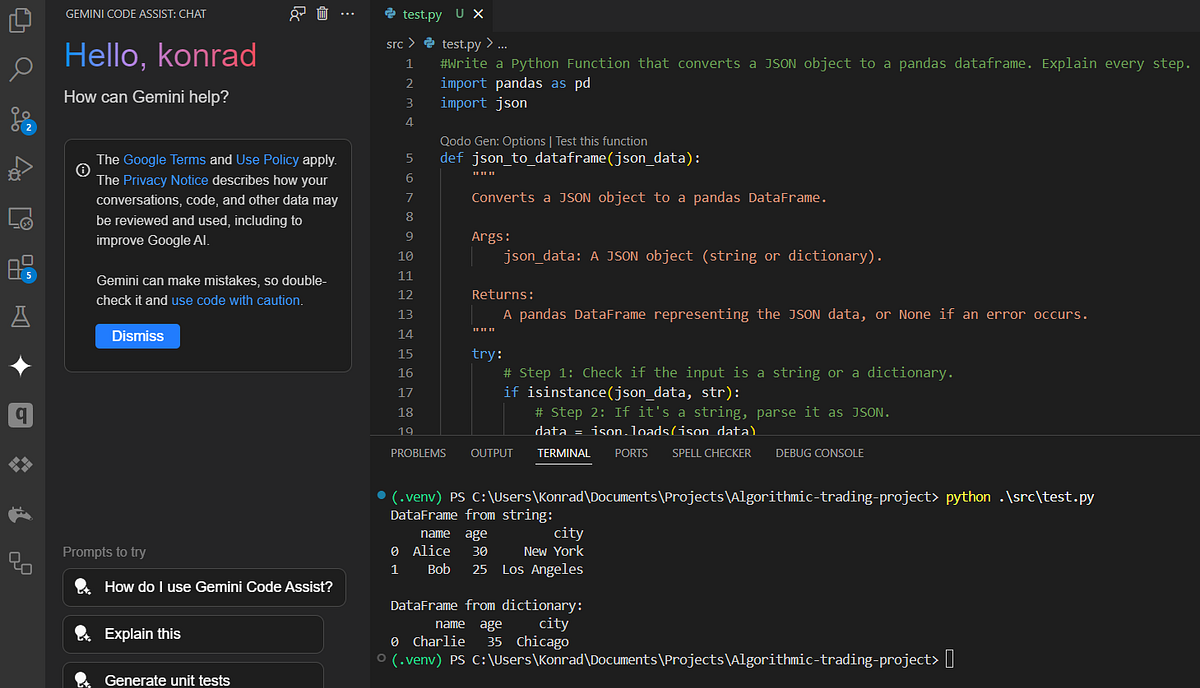This screenshot has width=1200, height=688.
Task: Select the Gemini Code Assist sparkle icon
Action: [22, 366]
